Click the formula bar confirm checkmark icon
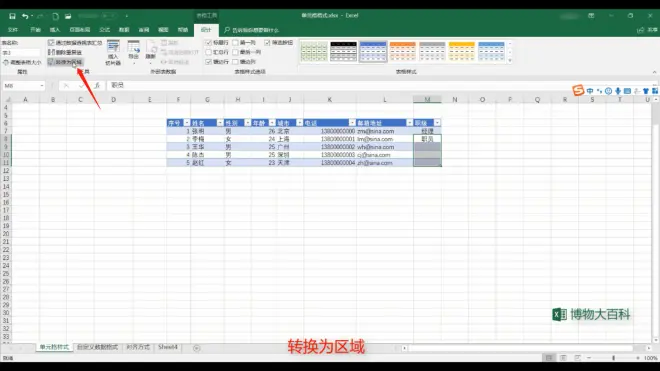The image size is (660, 371). pyautogui.click(x=81, y=85)
